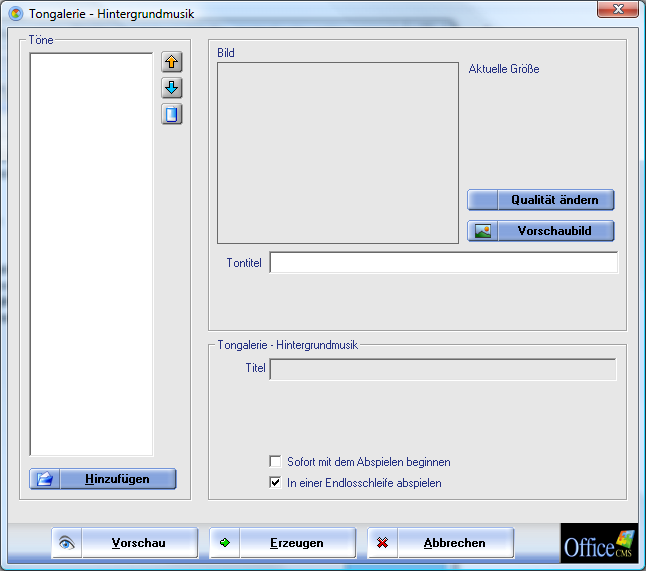Close the Tongalerie dialog window
This screenshot has width=646, height=571.
pos(618,9)
